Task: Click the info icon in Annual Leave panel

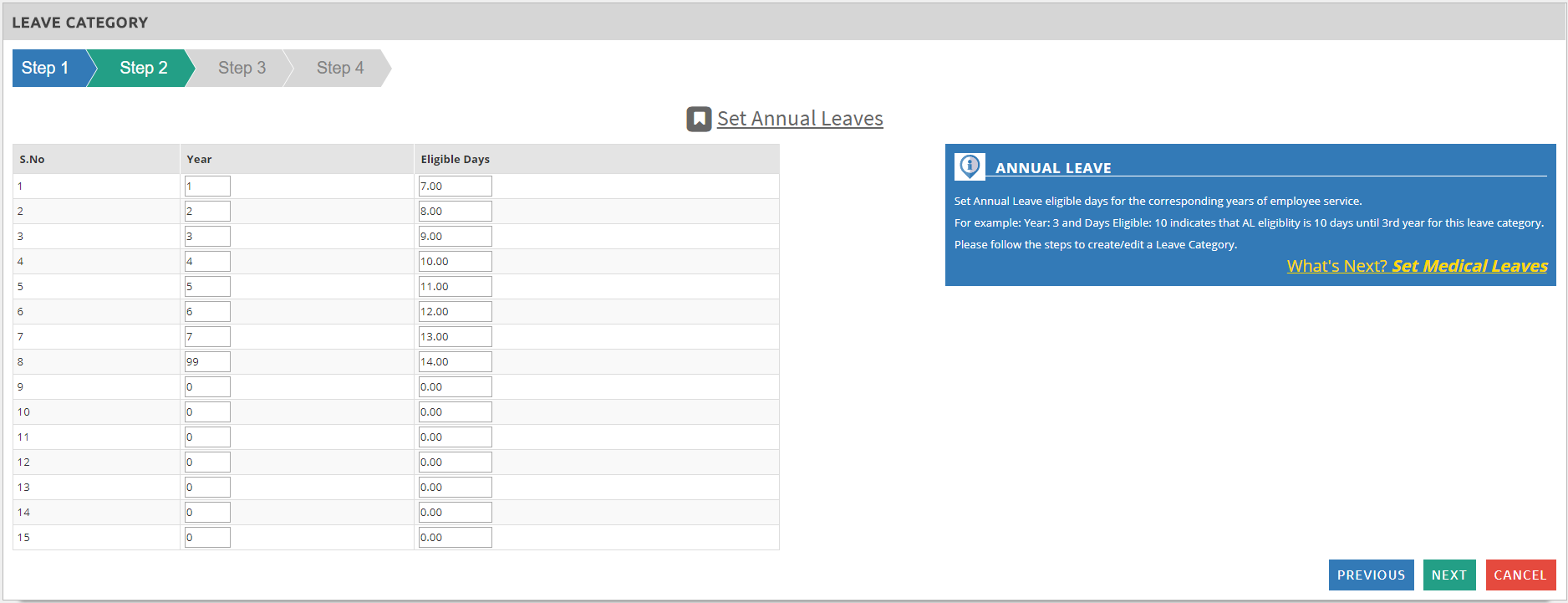Action: [970, 166]
